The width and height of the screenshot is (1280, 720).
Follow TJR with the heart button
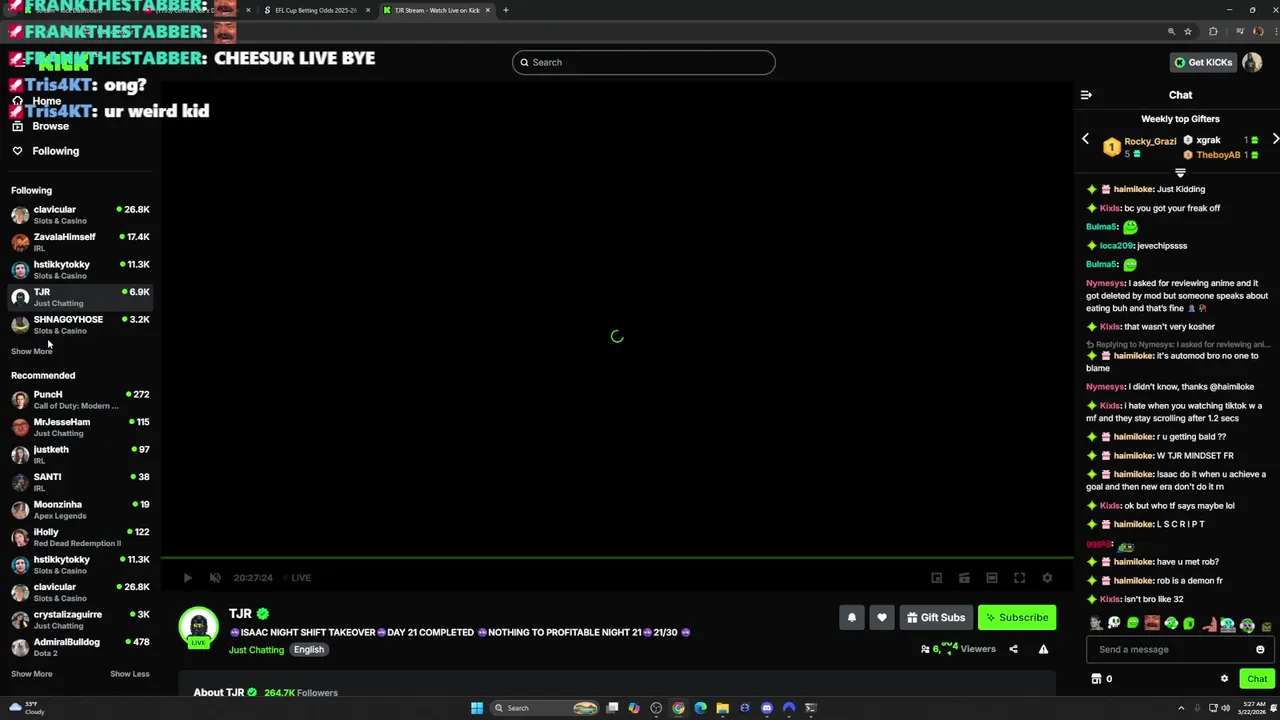tap(882, 617)
